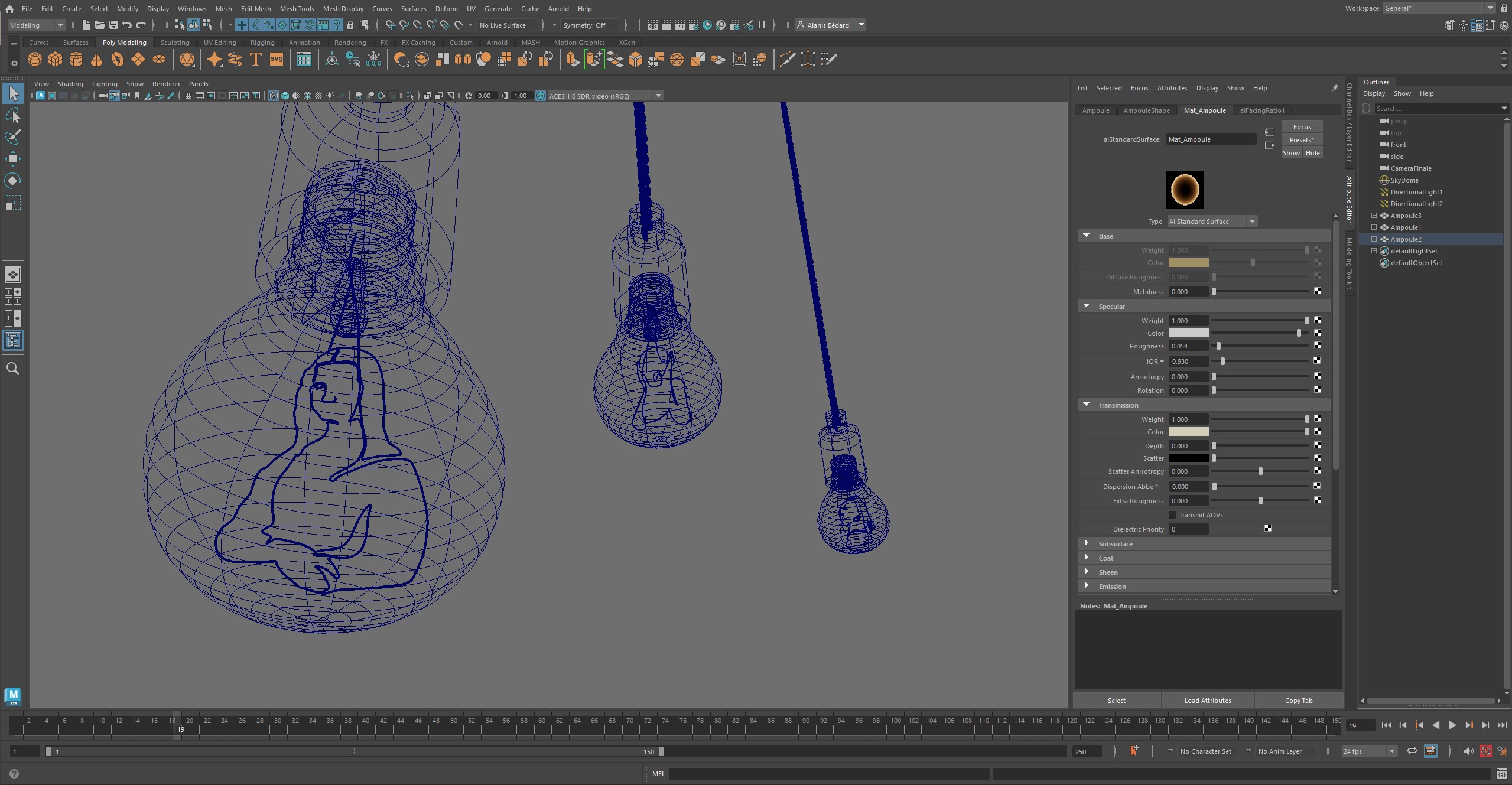
Task: Click the Set Key icon near range slider
Action: pyautogui.click(x=1134, y=751)
